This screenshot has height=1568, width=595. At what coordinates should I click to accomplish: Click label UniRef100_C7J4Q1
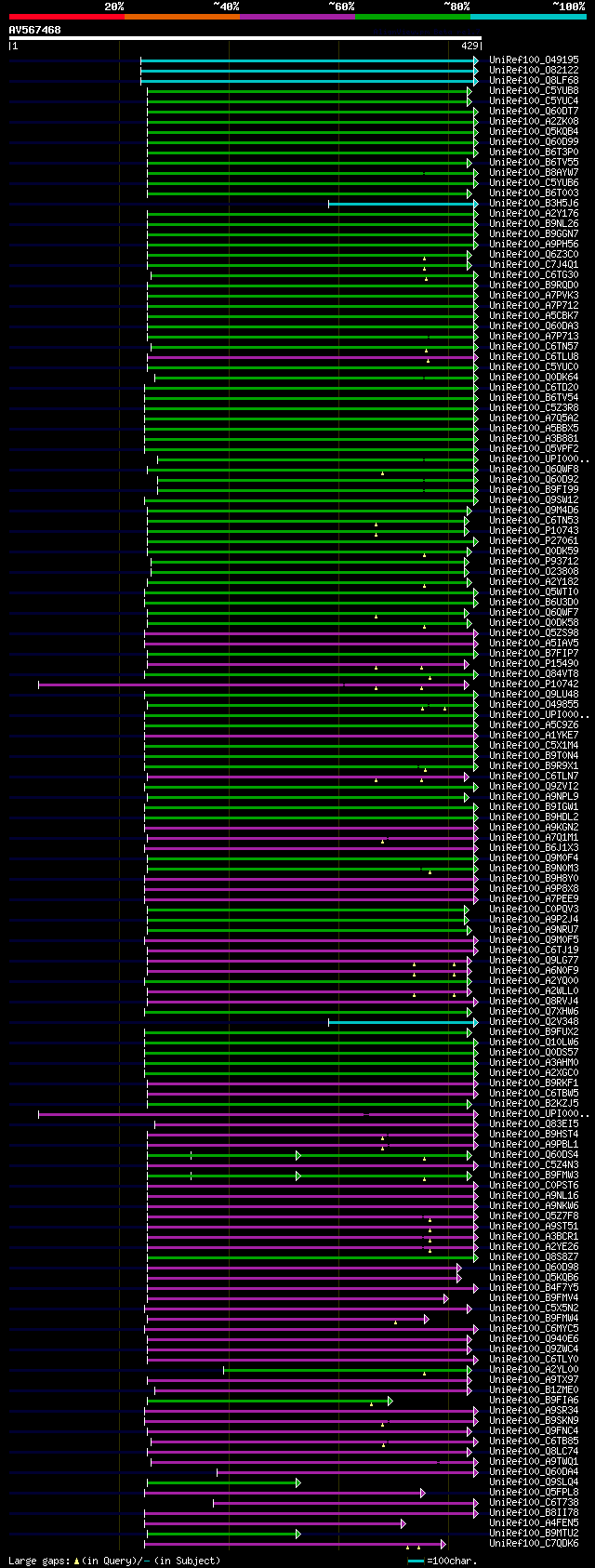click(x=534, y=264)
